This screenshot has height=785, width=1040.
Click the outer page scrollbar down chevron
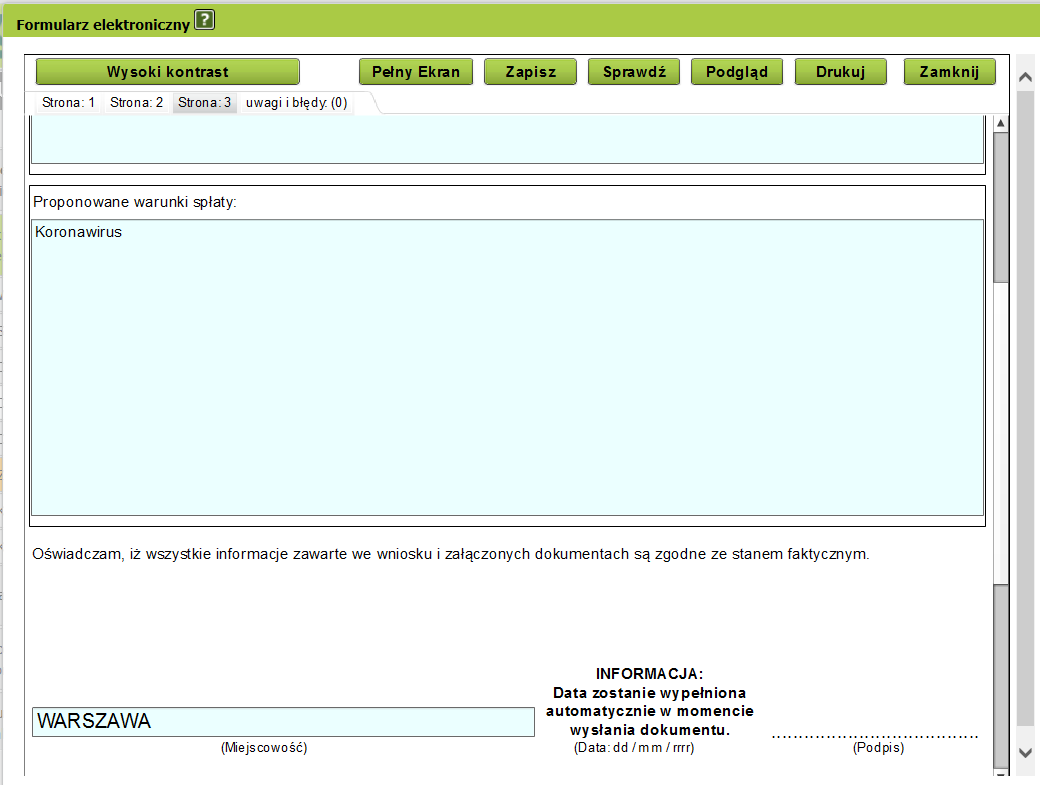[x=1025, y=751]
